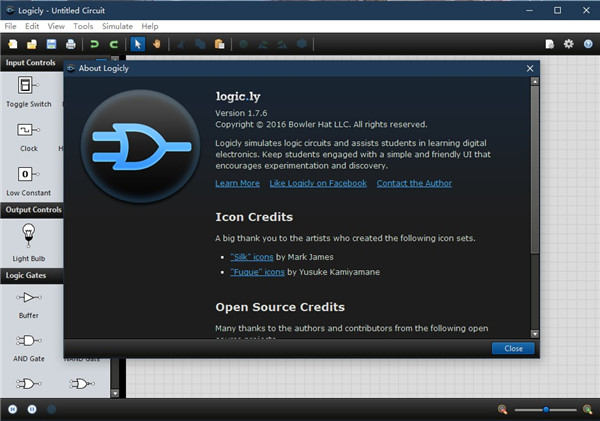This screenshot has width=600, height=421.
Task: Open the Edit menu
Action: point(32,26)
